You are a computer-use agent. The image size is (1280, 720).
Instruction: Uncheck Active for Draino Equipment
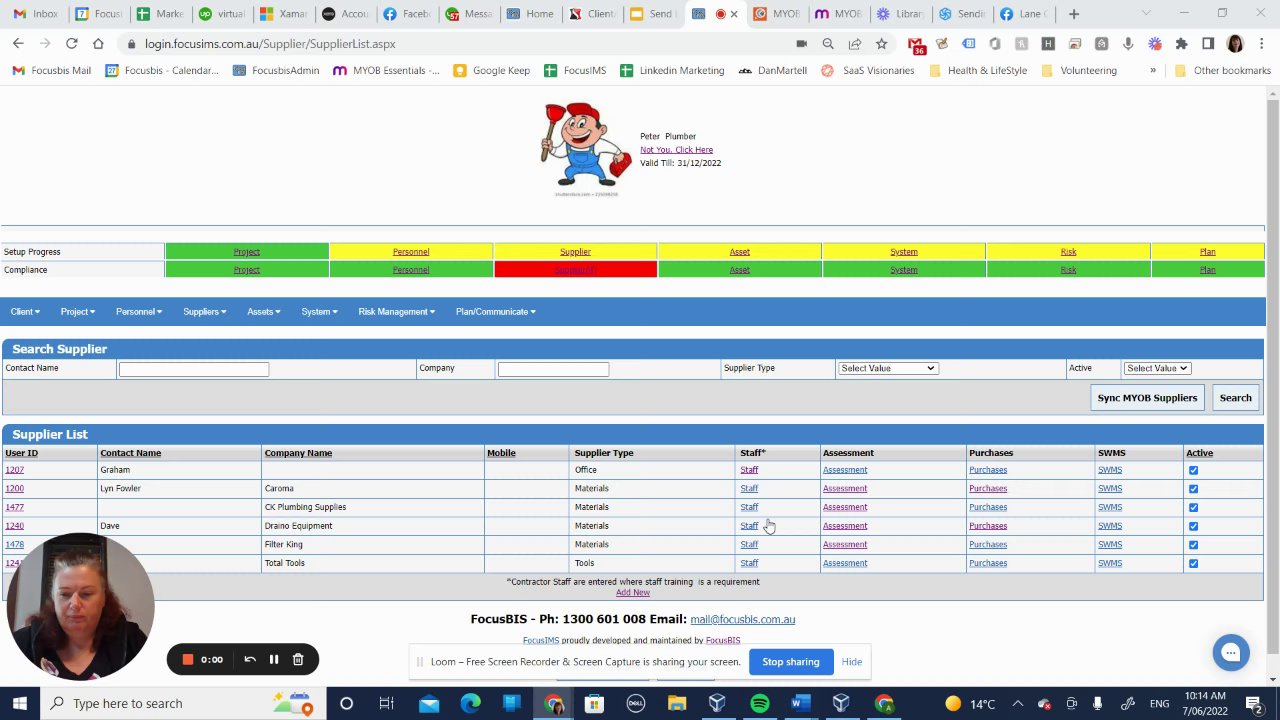tap(1193, 526)
